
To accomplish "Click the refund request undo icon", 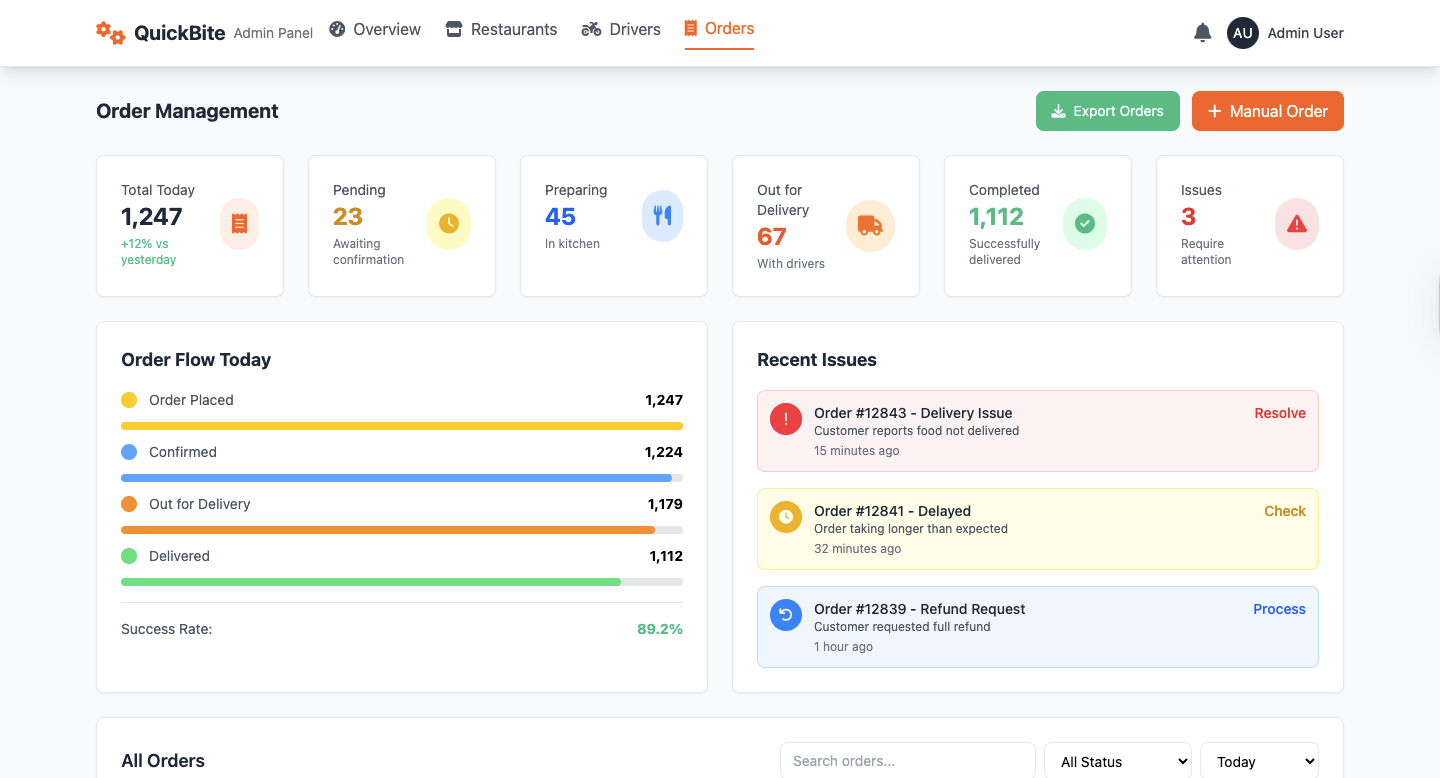I will click(x=786, y=615).
